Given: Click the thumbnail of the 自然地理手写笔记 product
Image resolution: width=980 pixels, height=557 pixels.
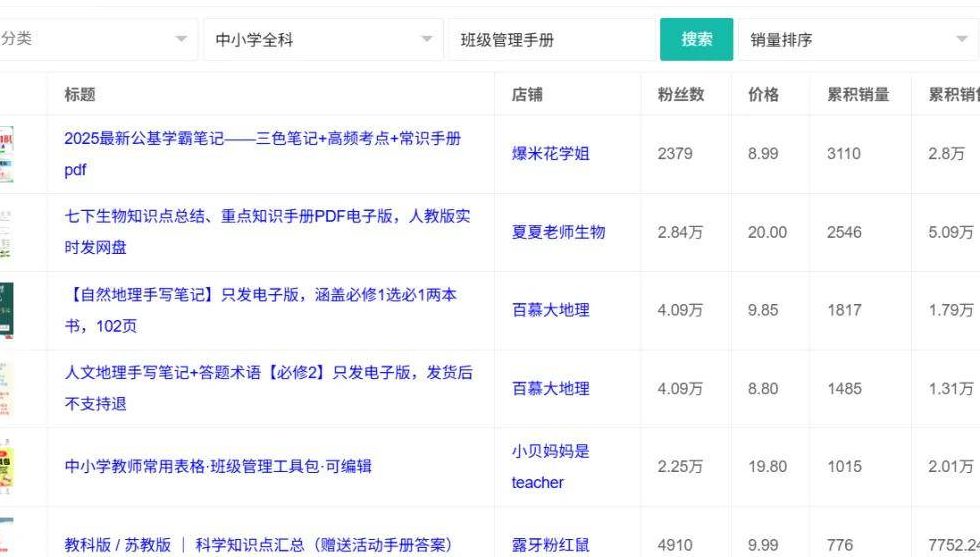Looking at the screenshot, I should click(x=6, y=310).
